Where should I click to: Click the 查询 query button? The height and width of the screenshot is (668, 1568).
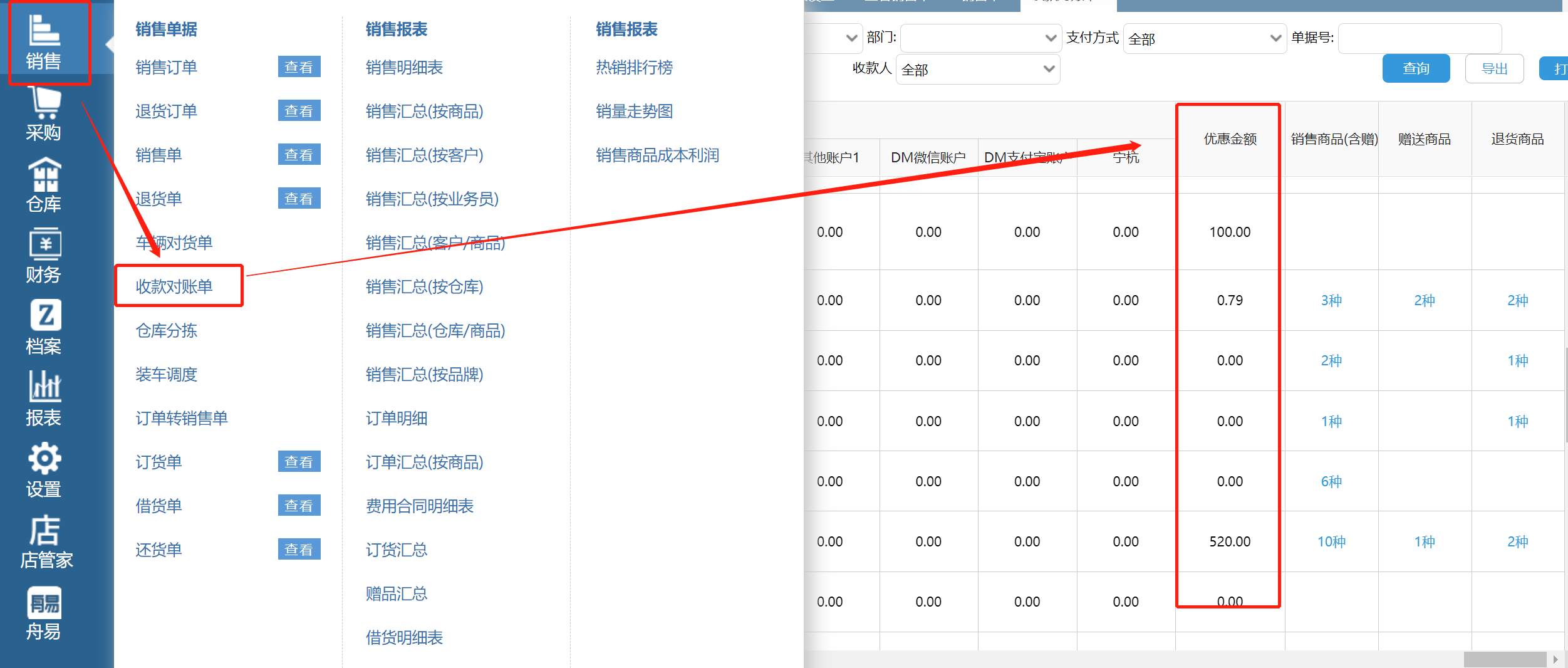click(1416, 68)
